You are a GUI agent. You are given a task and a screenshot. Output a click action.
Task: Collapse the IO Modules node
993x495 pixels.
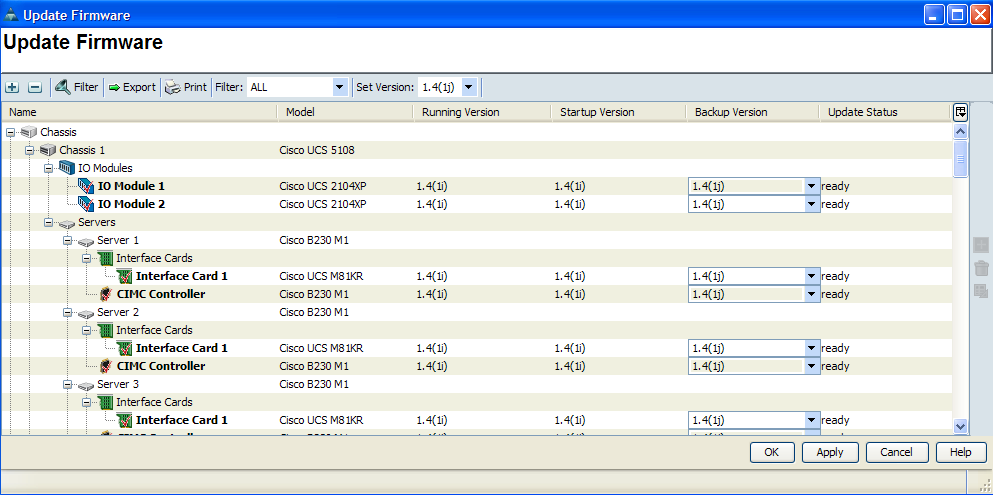(x=49, y=168)
